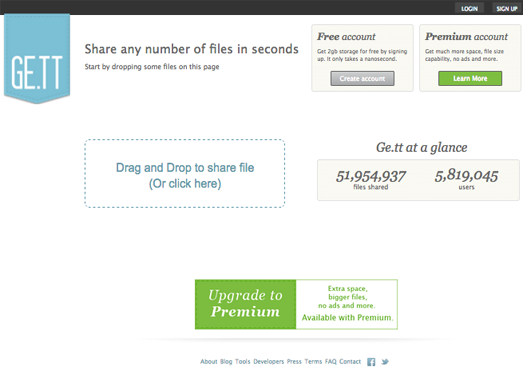Click the Premium account heading

pyautogui.click(x=466, y=36)
